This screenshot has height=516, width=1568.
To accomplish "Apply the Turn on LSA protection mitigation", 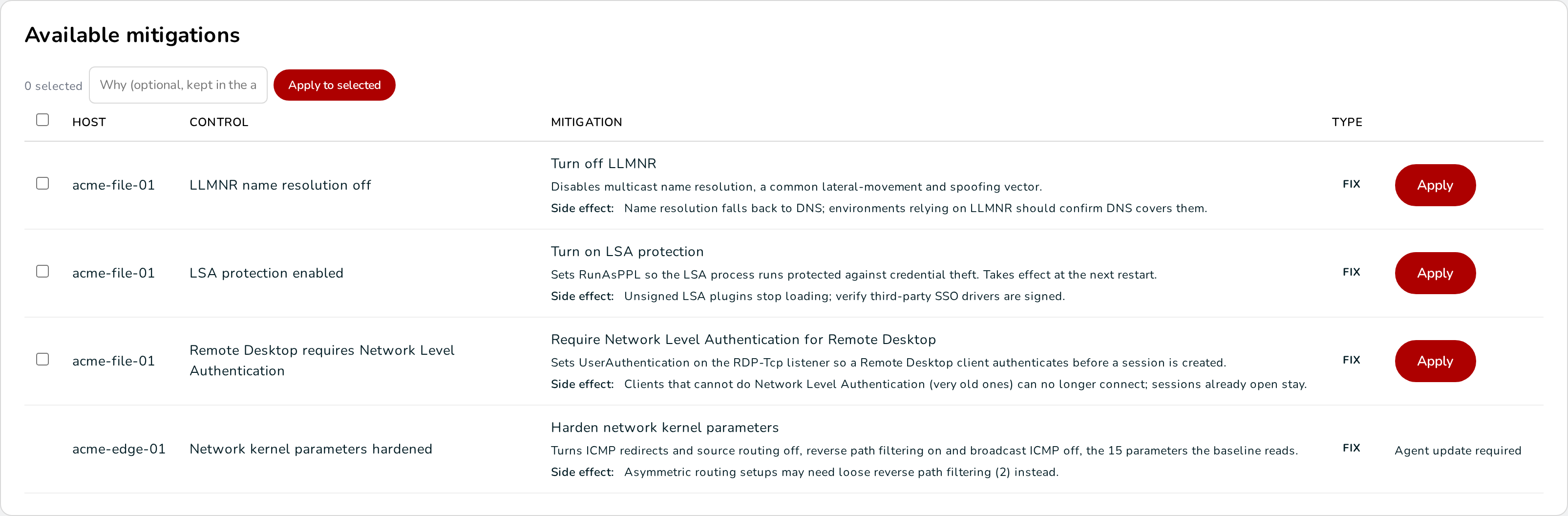I will [x=1435, y=273].
